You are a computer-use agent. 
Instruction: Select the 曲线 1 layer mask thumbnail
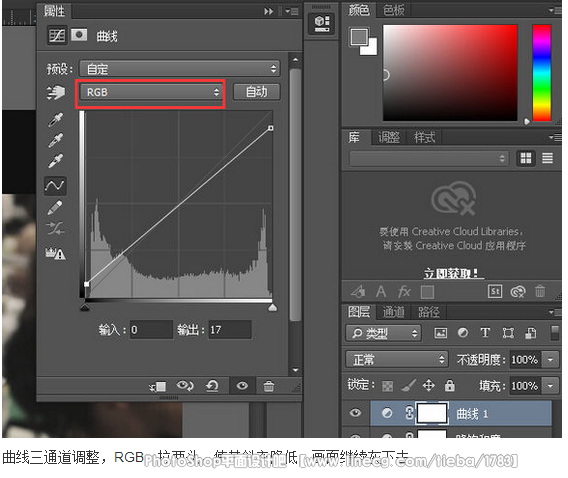(x=432, y=413)
